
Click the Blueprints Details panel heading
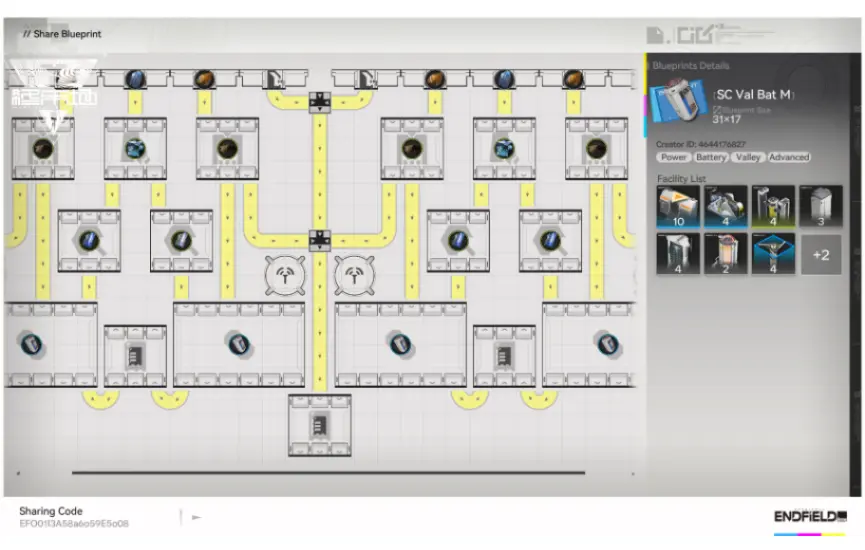point(693,65)
